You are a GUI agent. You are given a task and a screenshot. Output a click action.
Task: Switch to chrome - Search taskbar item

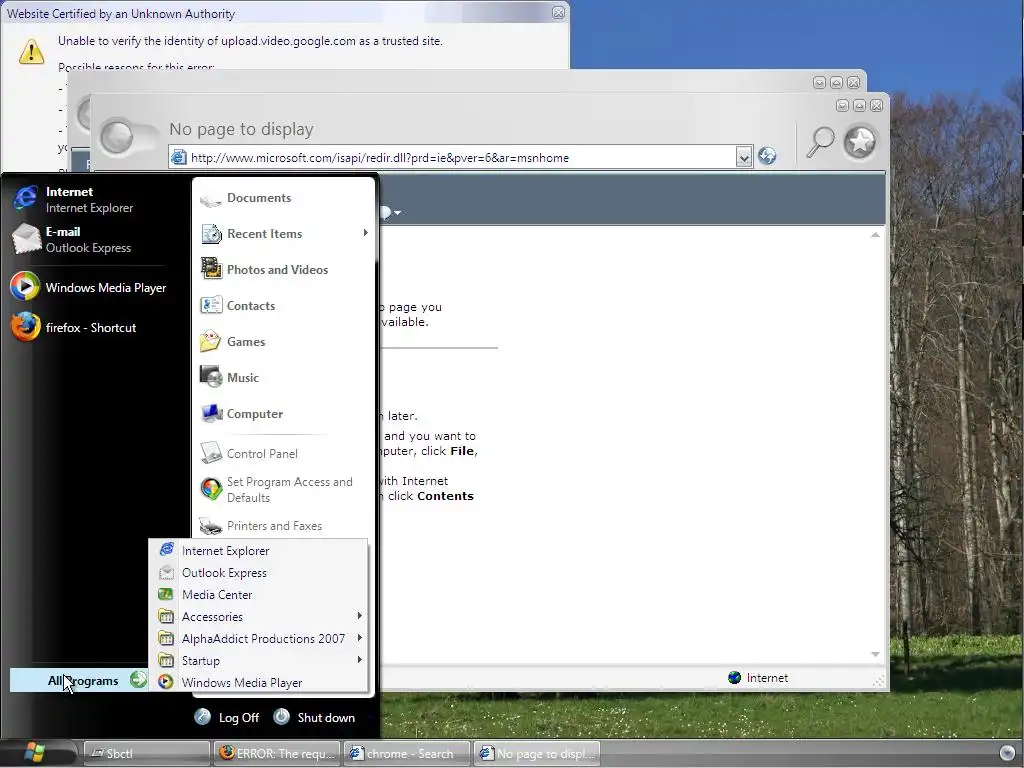[x=408, y=754]
